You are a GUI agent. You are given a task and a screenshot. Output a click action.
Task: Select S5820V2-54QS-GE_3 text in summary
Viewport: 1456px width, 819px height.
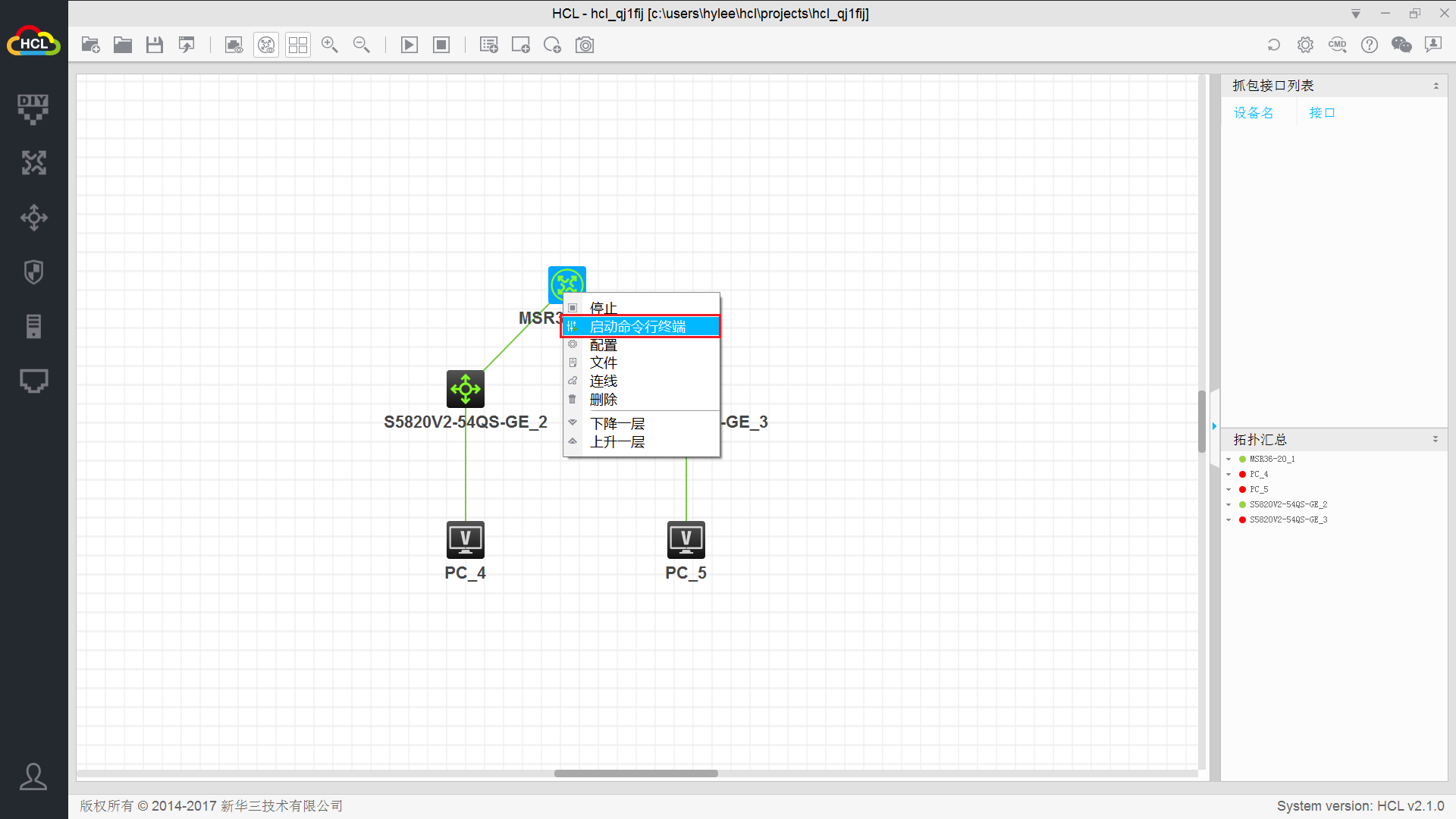1288,520
